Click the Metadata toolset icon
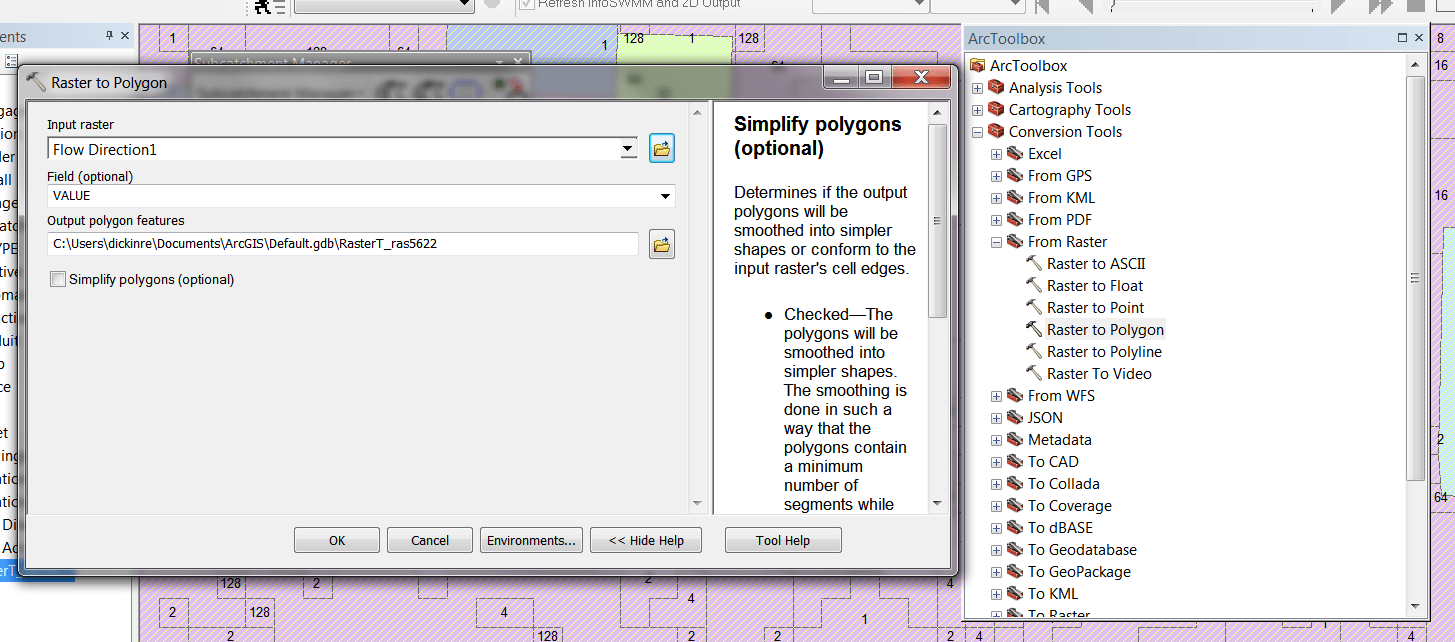Image resolution: width=1455 pixels, height=642 pixels. click(x=1015, y=440)
